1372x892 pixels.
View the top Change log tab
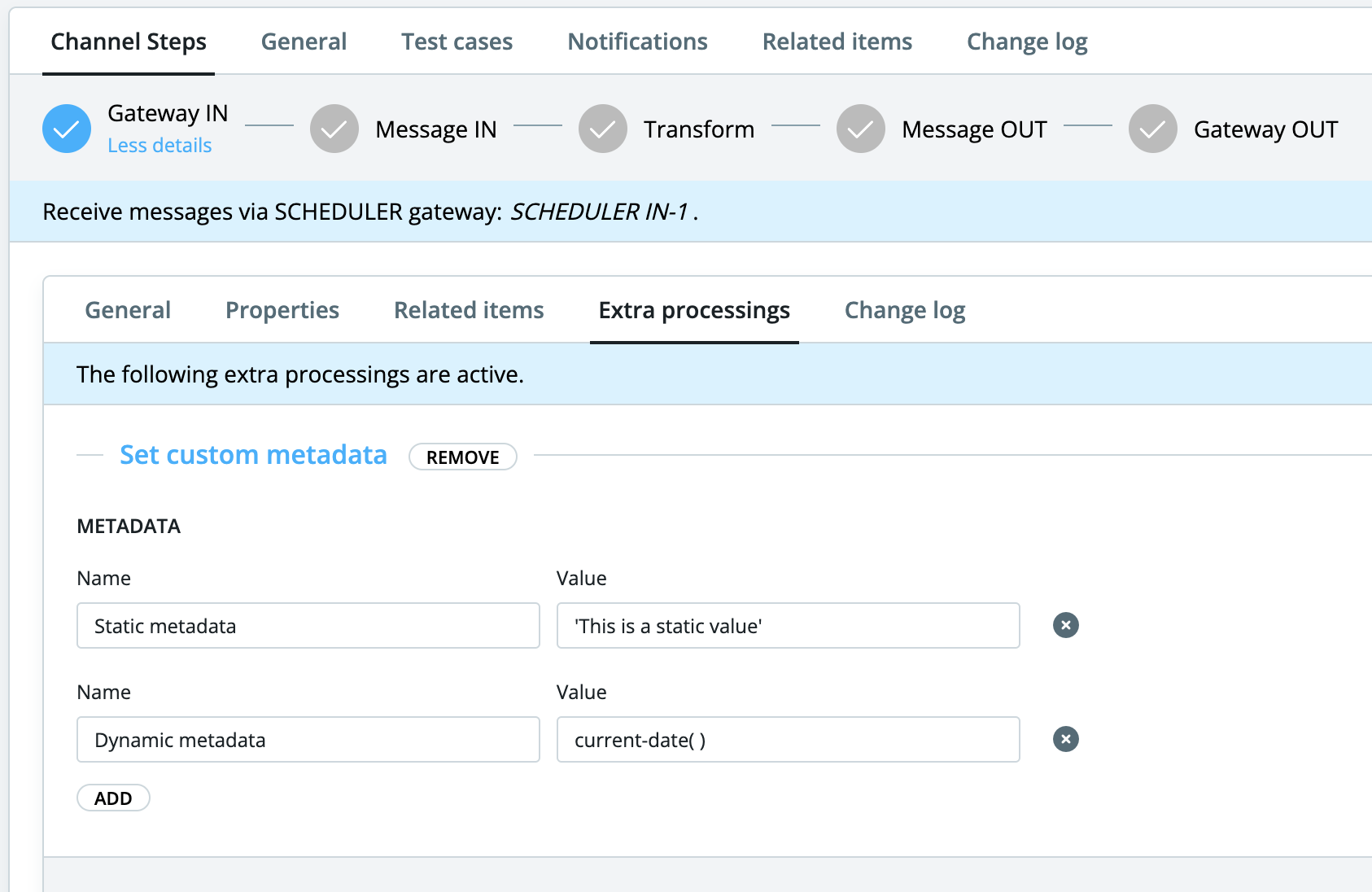(1027, 41)
